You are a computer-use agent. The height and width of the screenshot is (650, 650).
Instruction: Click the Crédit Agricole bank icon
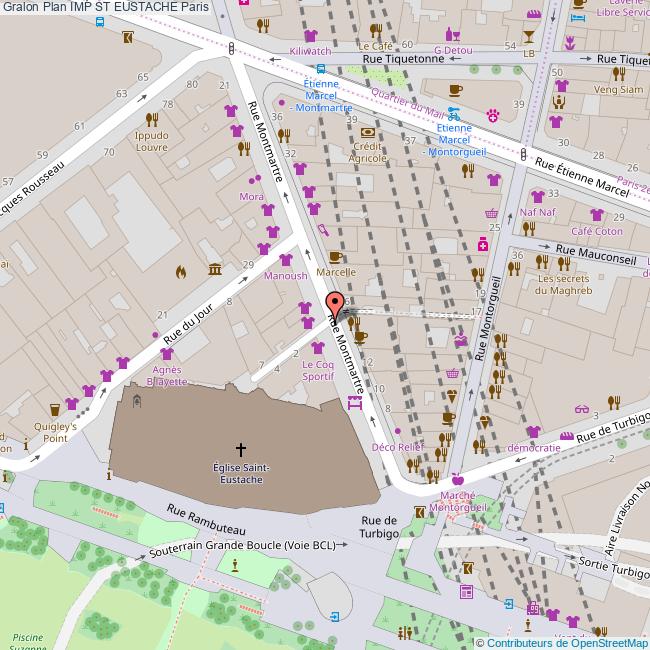[x=367, y=132]
